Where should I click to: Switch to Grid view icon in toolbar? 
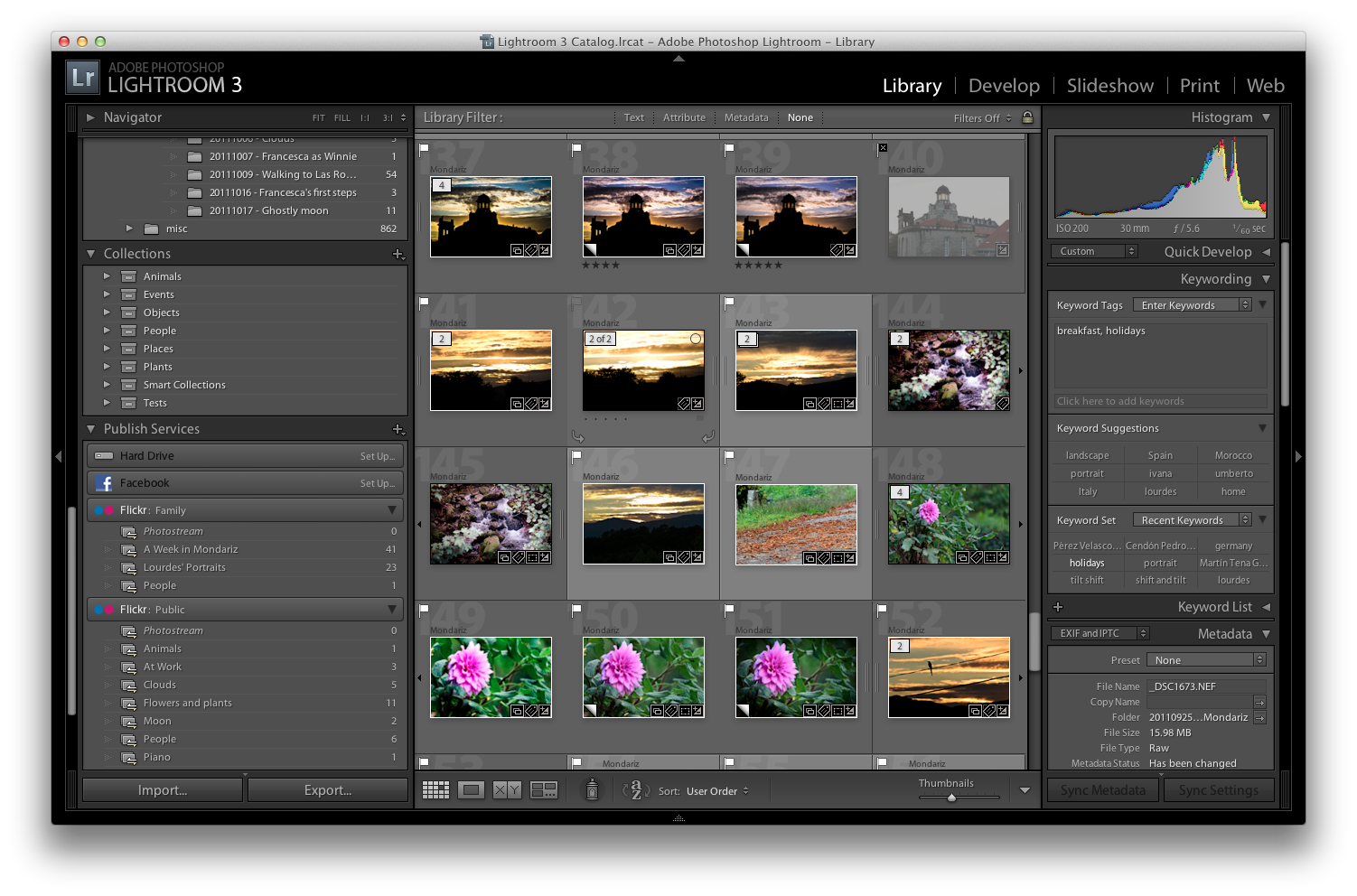tap(435, 790)
